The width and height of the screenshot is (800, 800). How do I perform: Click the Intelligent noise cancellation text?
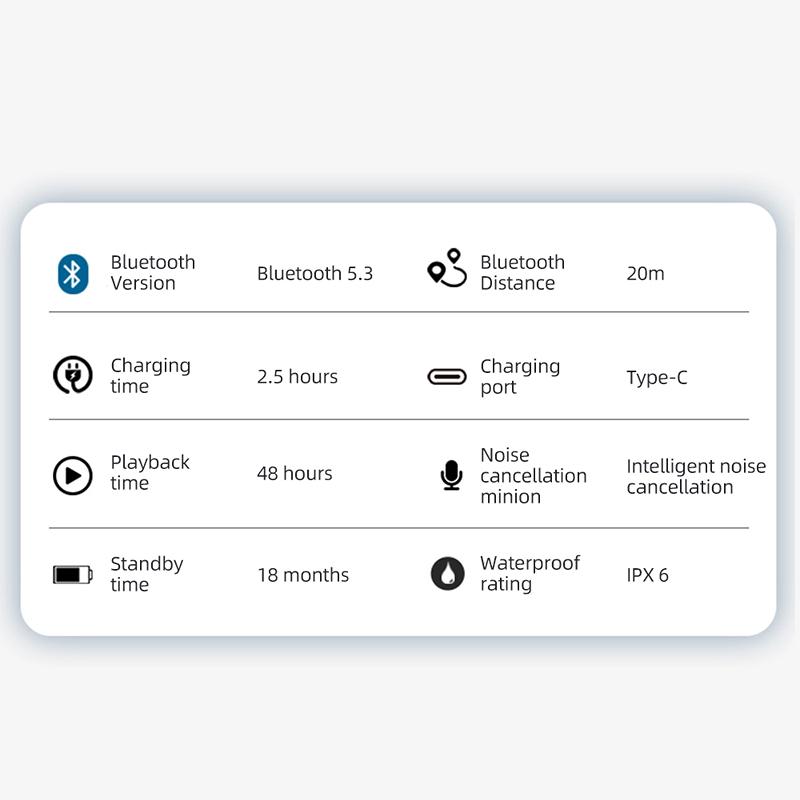[x=696, y=477]
